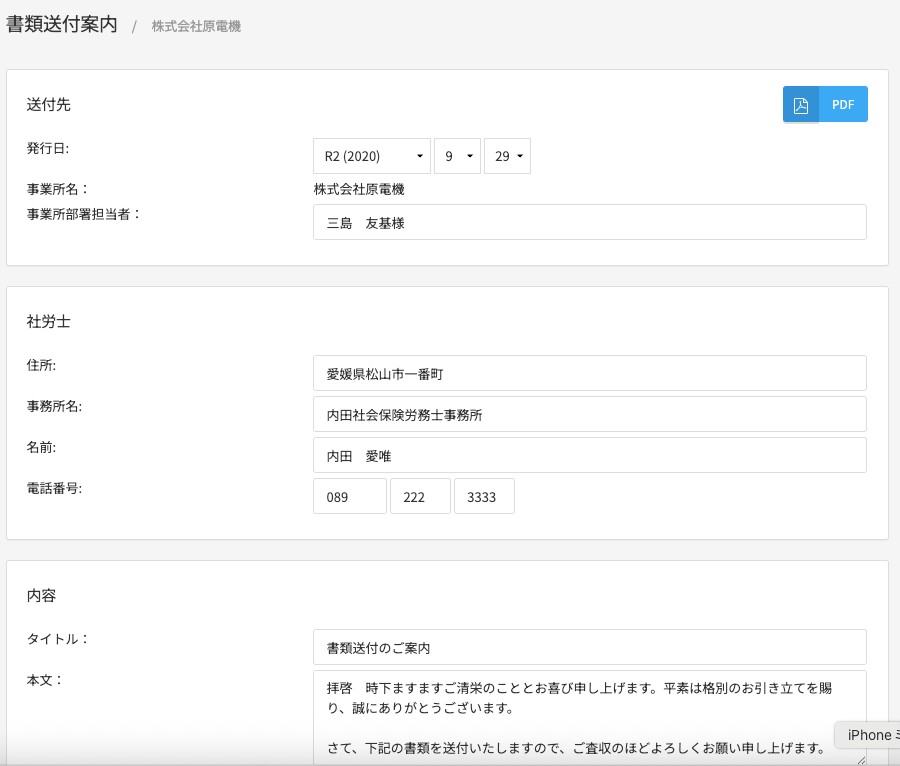Click the 株式会社原電機 breadcrumb
900x766 pixels.
click(196, 26)
